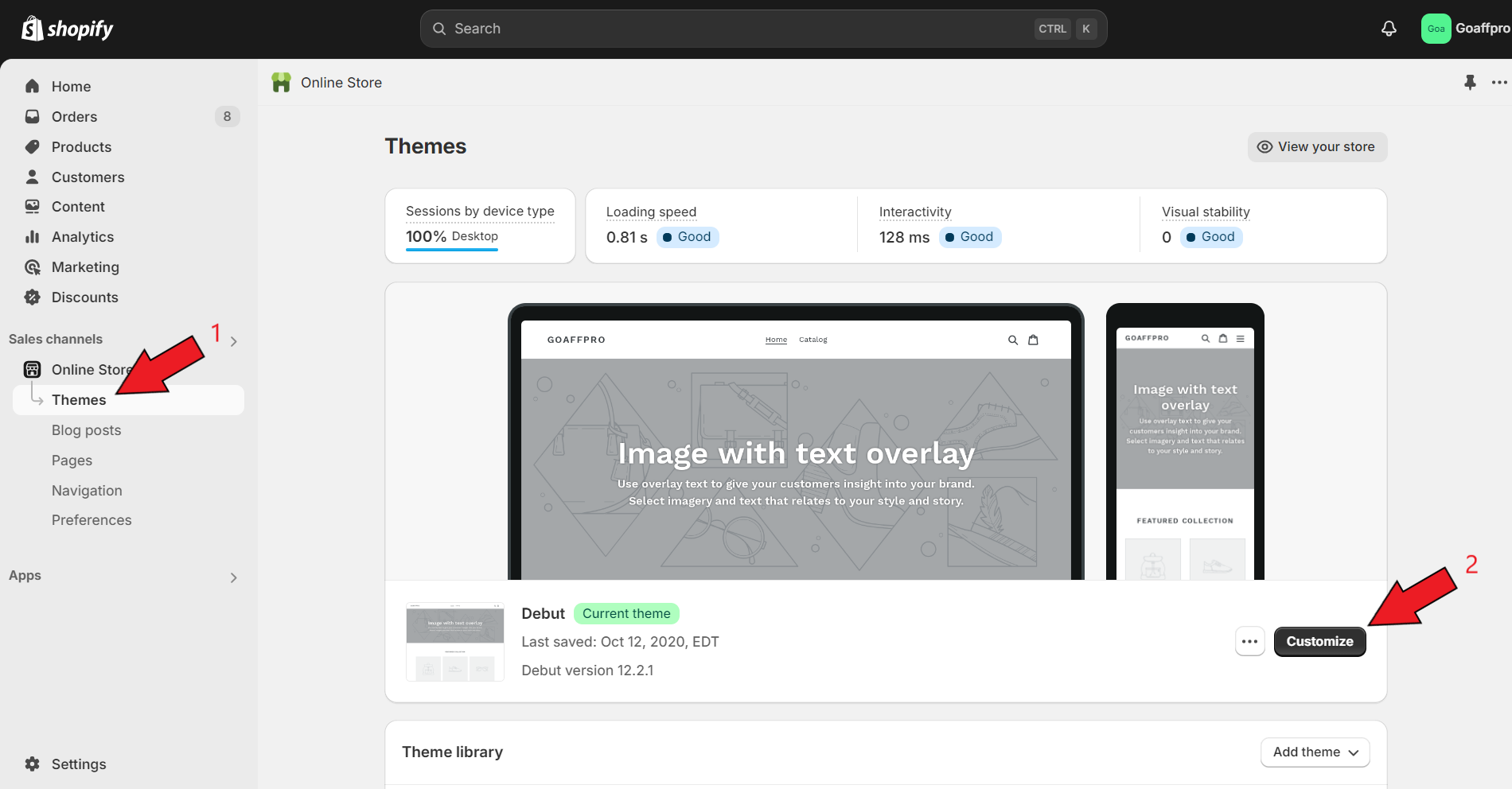Click the Shopify logo in top bar
This screenshot has height=789, width=1512.
[68, 29]
